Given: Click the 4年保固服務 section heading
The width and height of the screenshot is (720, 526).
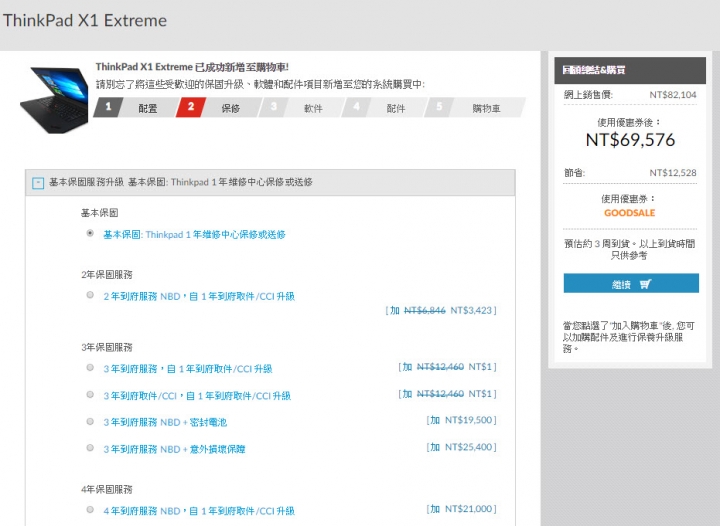Looking at the screenshot, I should pyautogui.click(x=107, y=490).
